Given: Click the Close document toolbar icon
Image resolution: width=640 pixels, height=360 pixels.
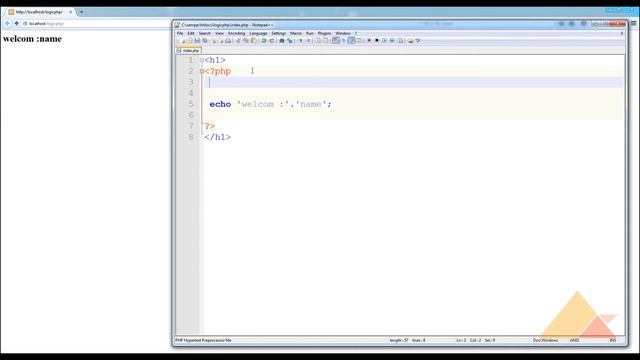Looking at the screenshot, I should (x=213, y=41).
